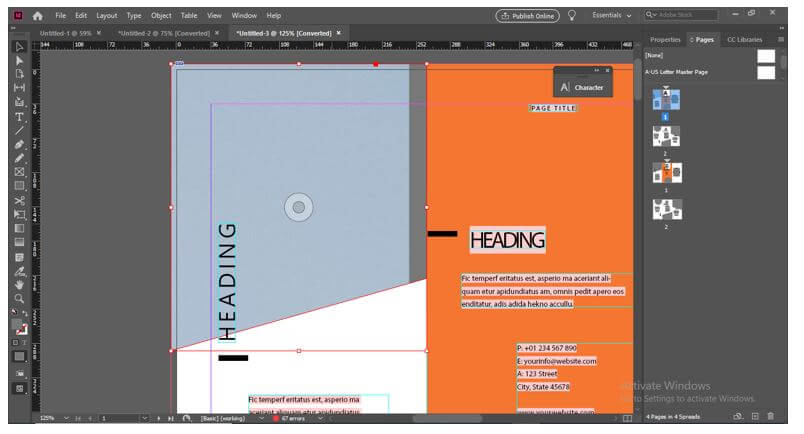
Task: Open the page number dropdown
Action: (x=145, y=419)
